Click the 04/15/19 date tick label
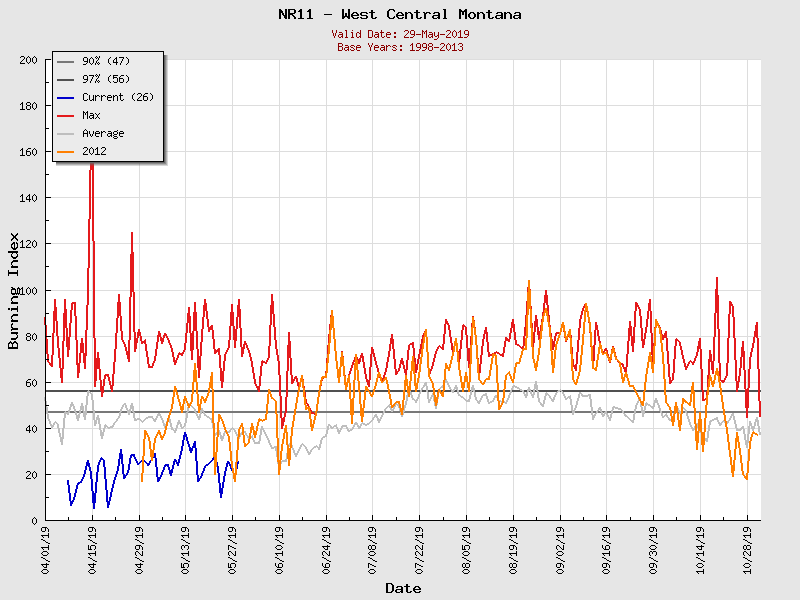This screenshot has height=600, width=800. [93, 548]
